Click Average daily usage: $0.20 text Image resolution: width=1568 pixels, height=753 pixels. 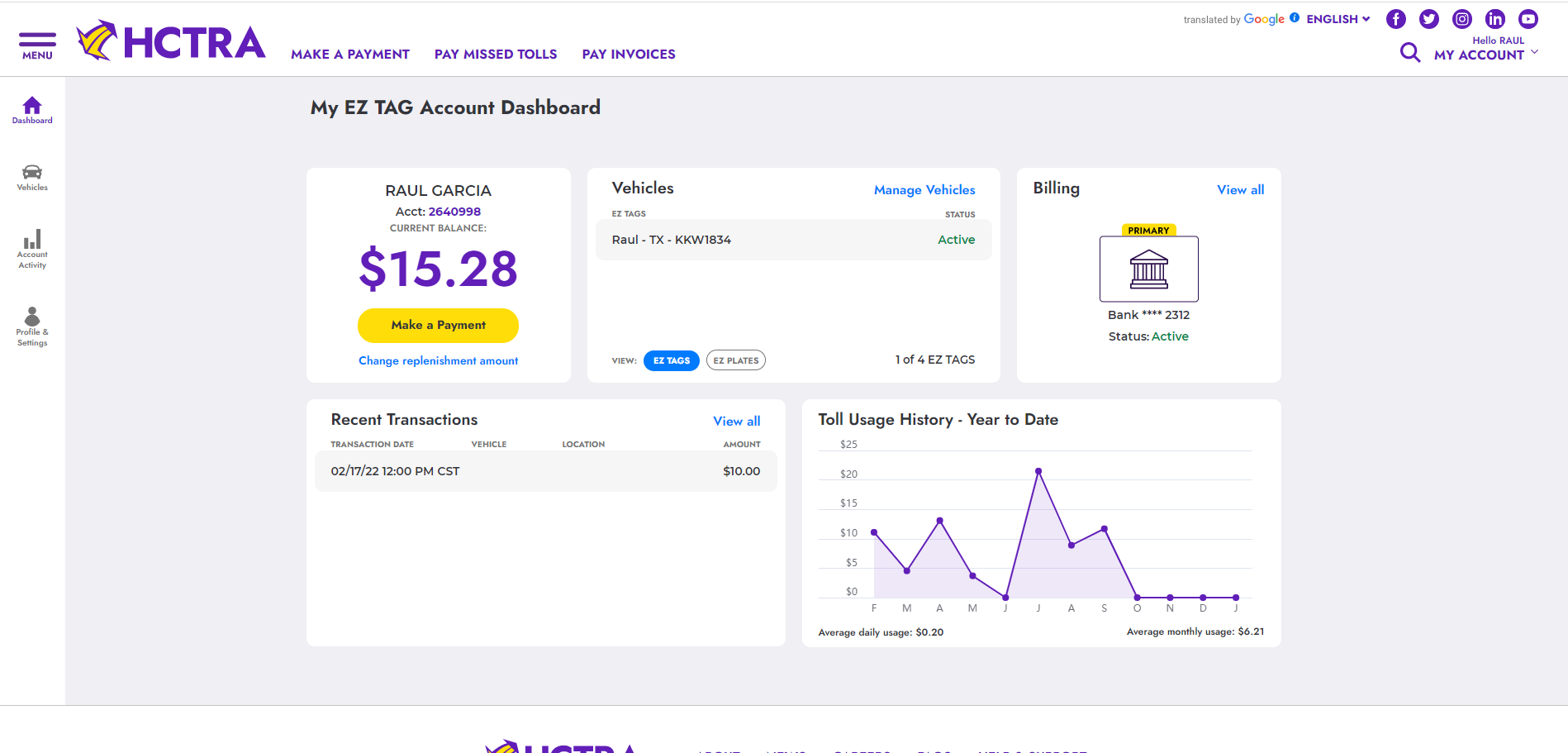pos(881,632)
